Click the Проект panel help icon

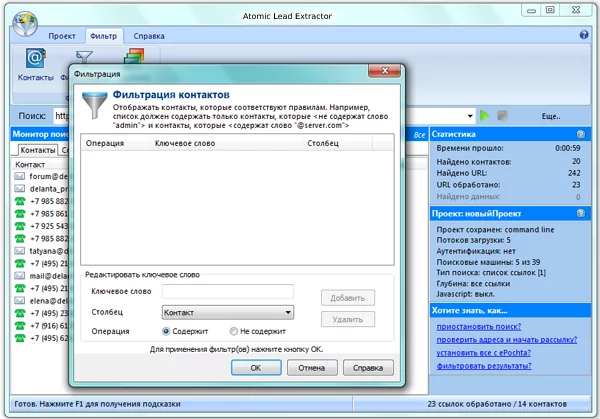[x=580, y=213]
